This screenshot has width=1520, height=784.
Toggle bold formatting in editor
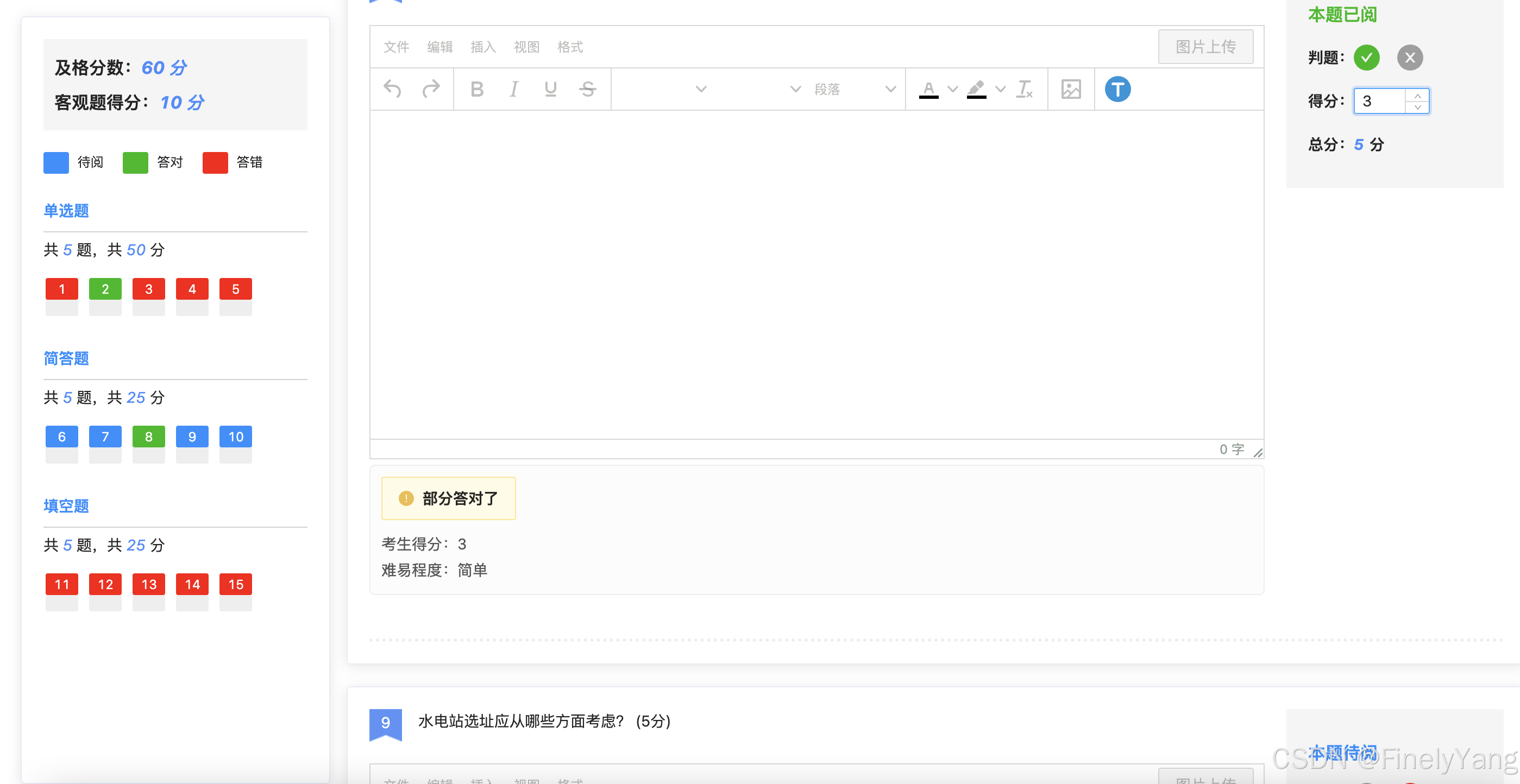[477, 89]
